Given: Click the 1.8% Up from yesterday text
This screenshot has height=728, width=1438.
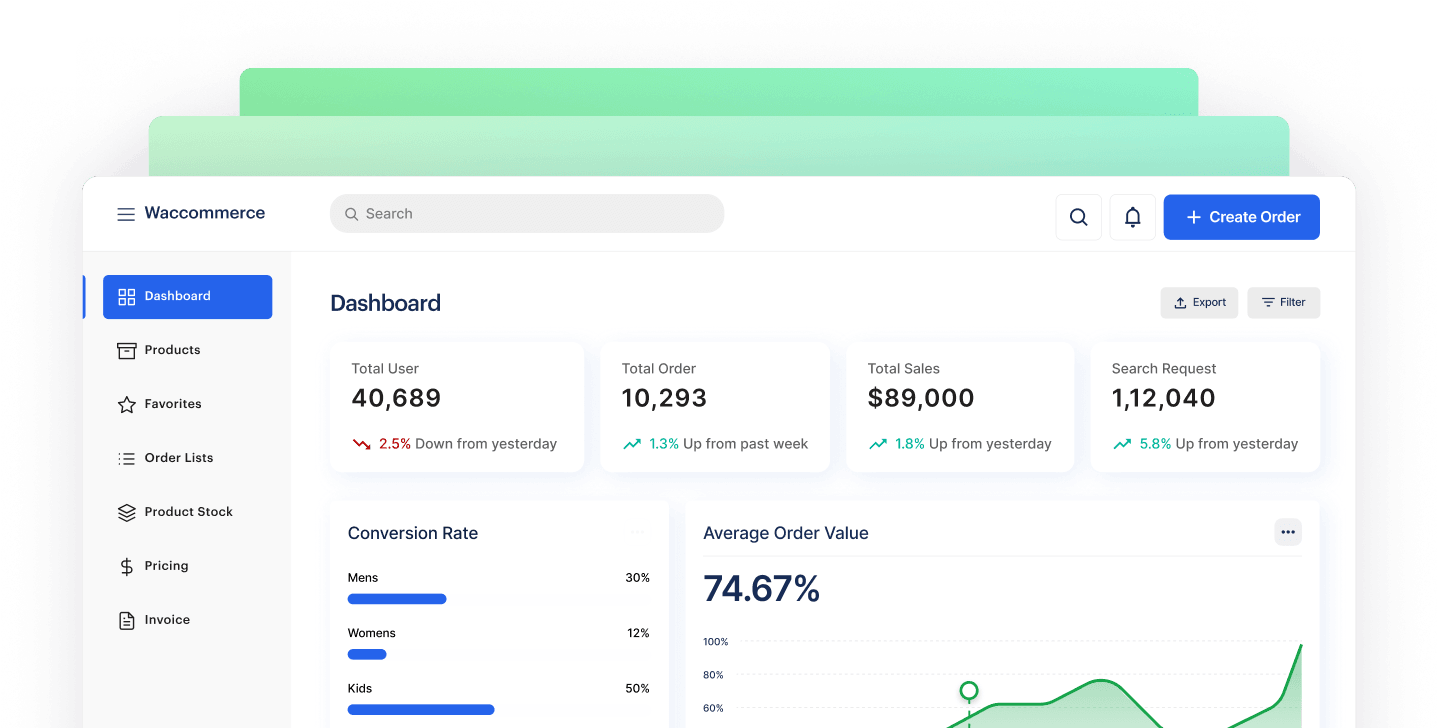Looking at the screenshot, I should click(x=973, y=444).
